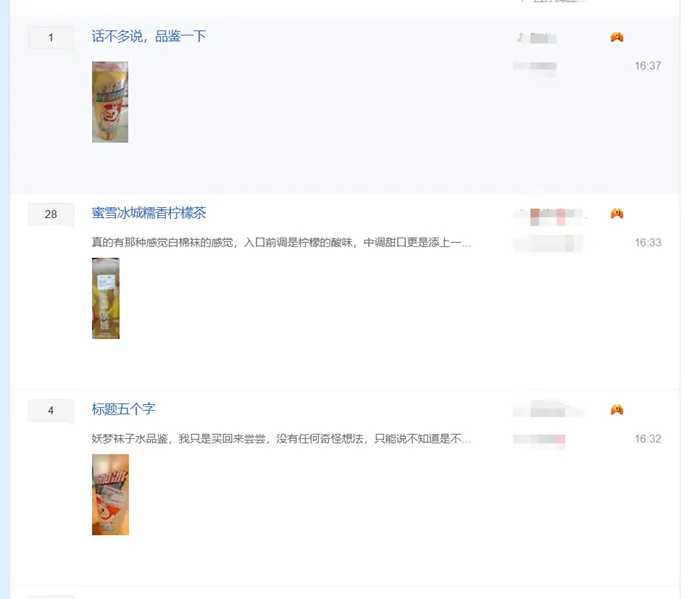The height and width of the screenshot is (599, 692).
Task: Open the thread titled 标题五个字
Action: click(124, 409)
